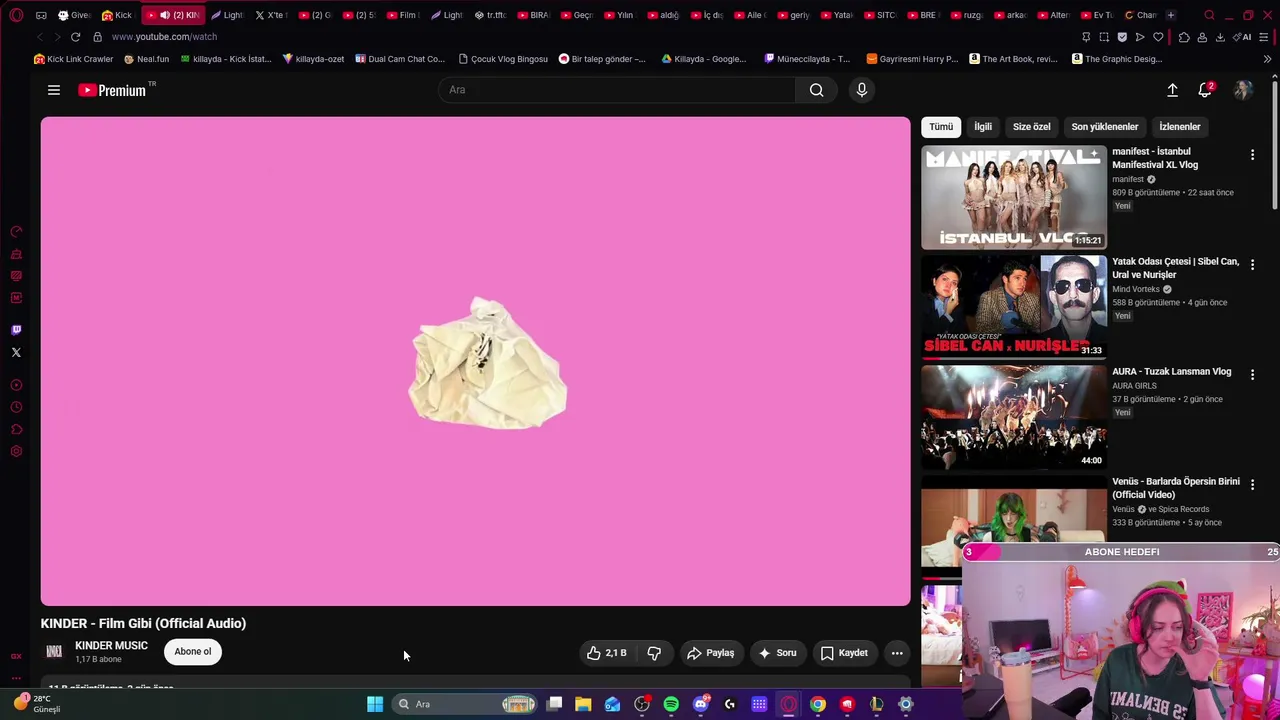Open the account avatar menu
Viewport: 1280px width, 720px height.
coord(1243,90)
